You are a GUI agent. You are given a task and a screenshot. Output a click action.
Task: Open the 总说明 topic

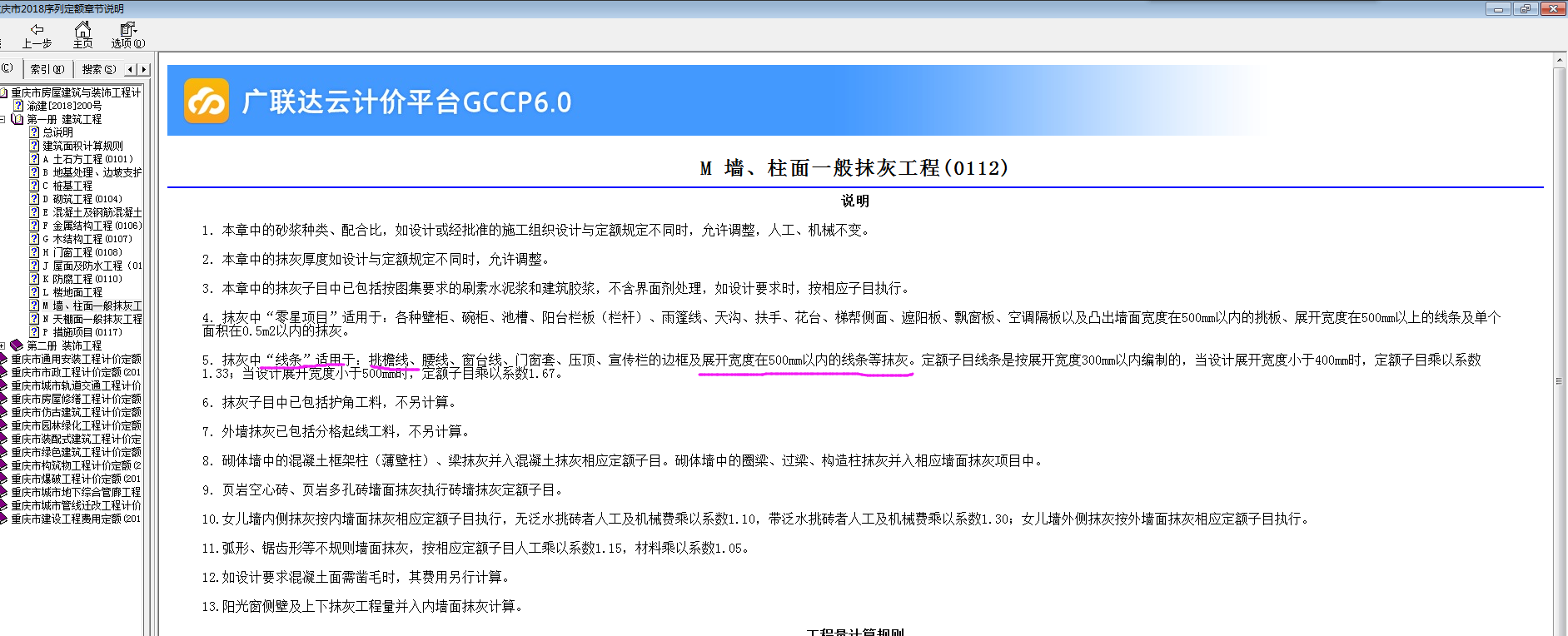click(57, 132)
